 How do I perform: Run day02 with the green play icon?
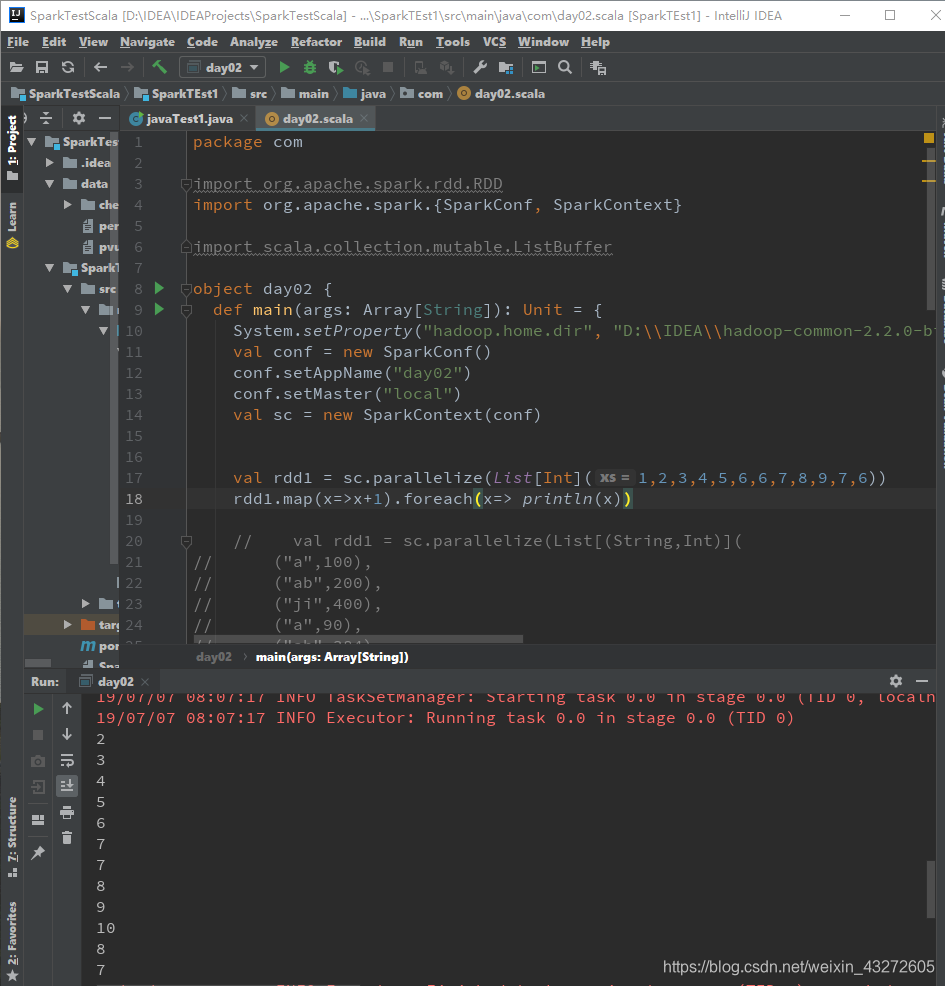point(284,67)
